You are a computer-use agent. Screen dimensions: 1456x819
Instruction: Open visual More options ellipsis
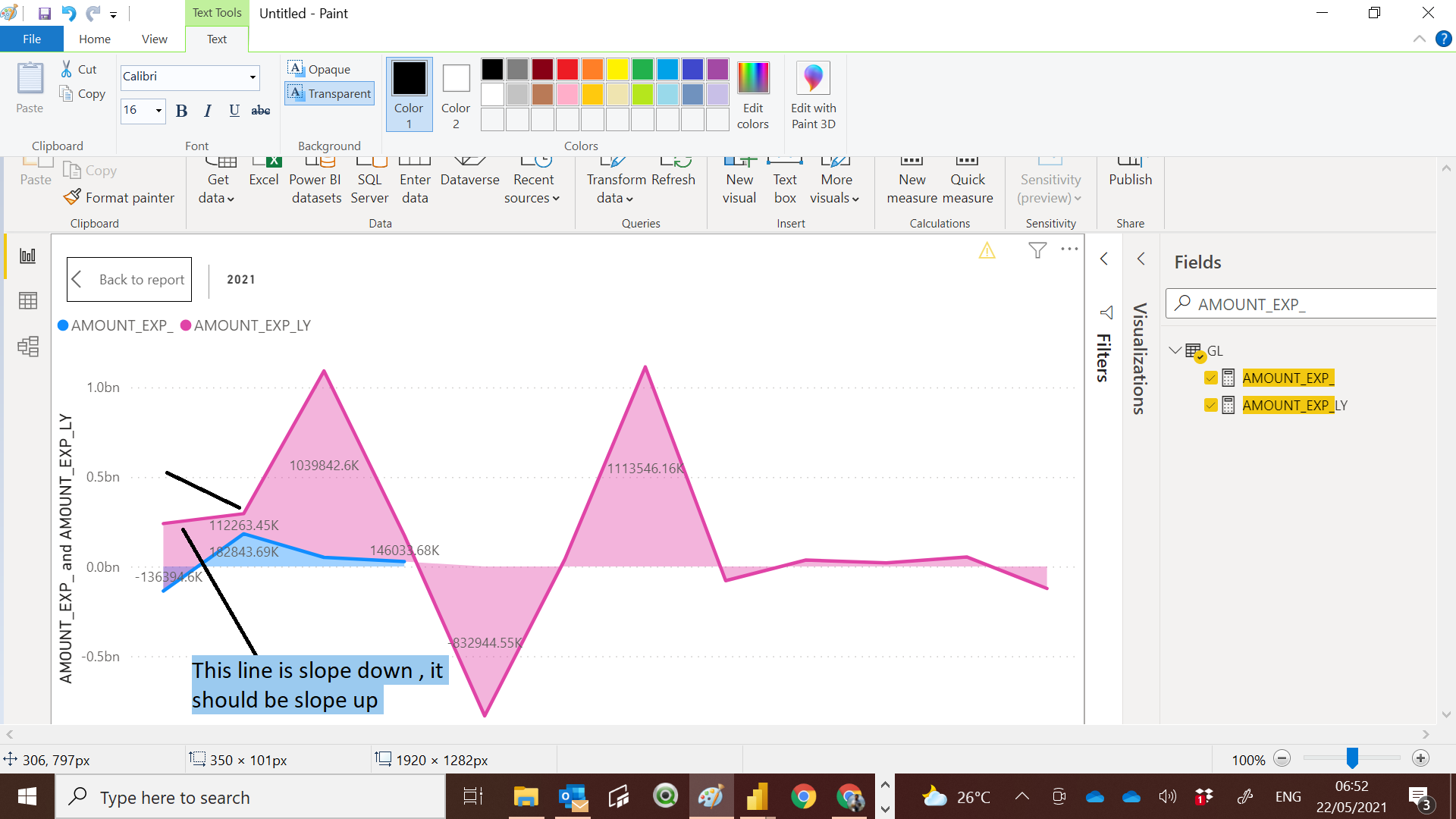[x=1069, y=249]
